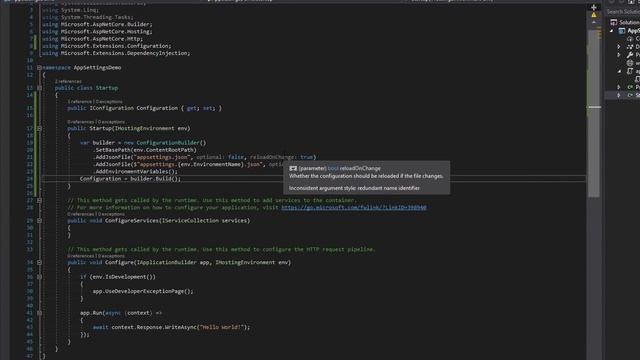Click 'IApplicationBuilder app' parameter on line 34
Screen dimensions: 640x360
pyautogui.click(x=173, y=262)
